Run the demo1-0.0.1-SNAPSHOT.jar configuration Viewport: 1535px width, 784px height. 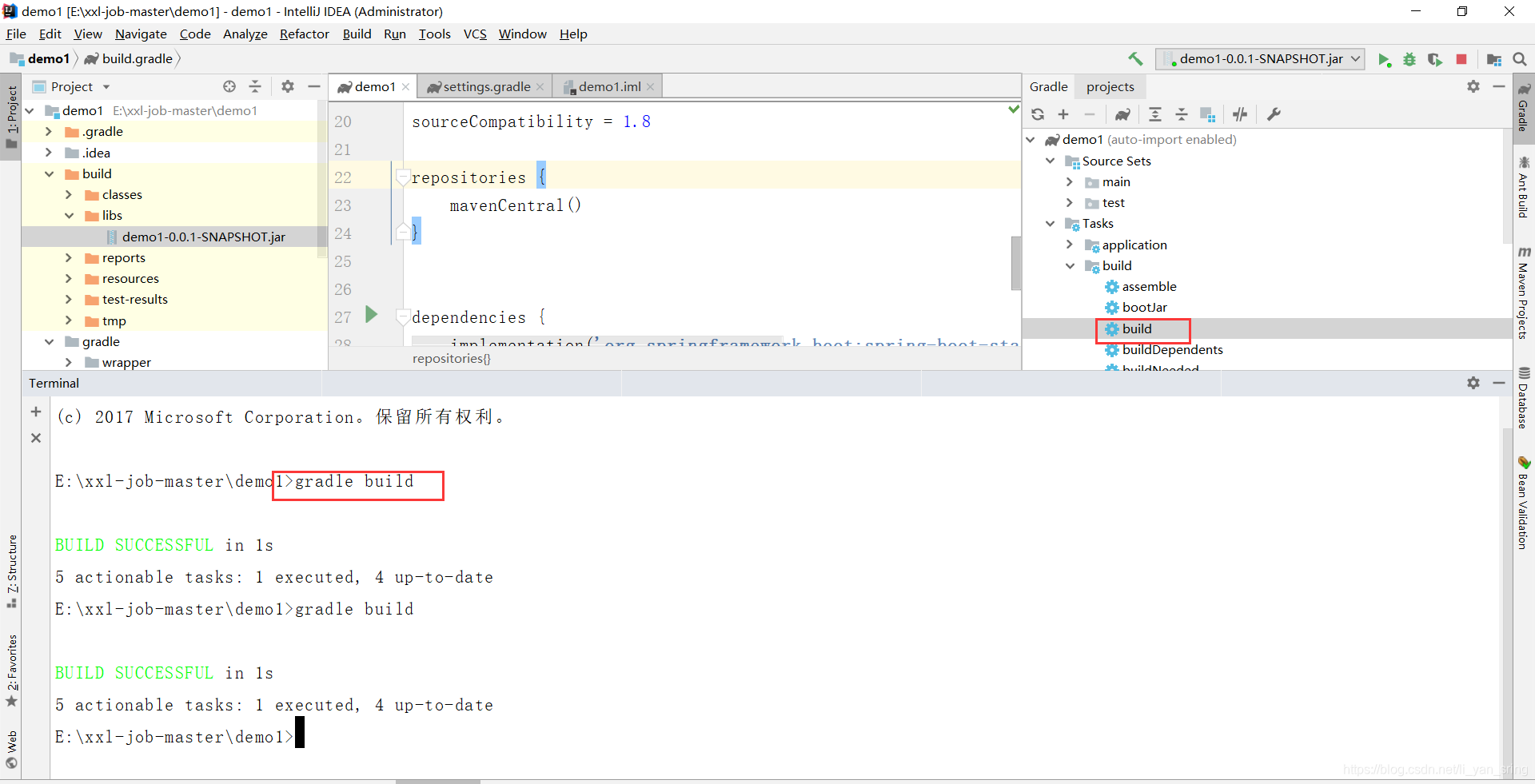(x=1384, y=59)
